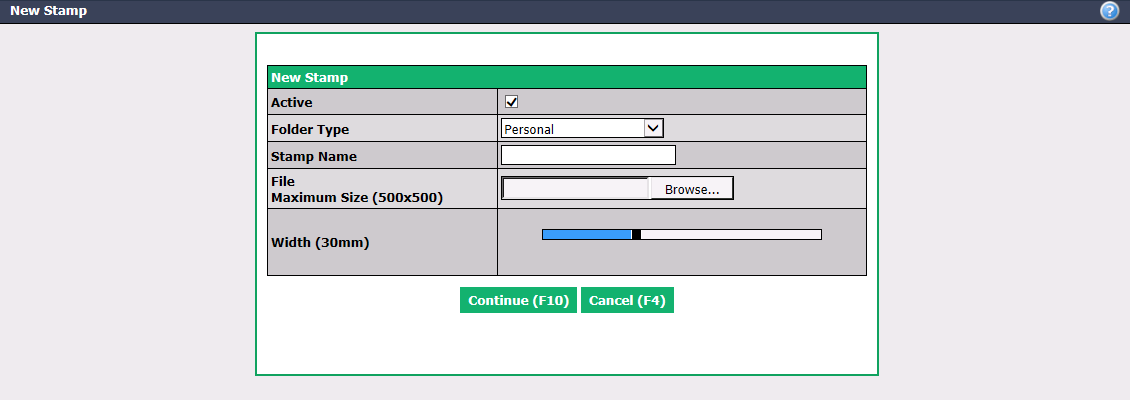Select the Personal folder type combo box
The height and width of the screenshot is (400, 1130).
(x=582, y=128)
